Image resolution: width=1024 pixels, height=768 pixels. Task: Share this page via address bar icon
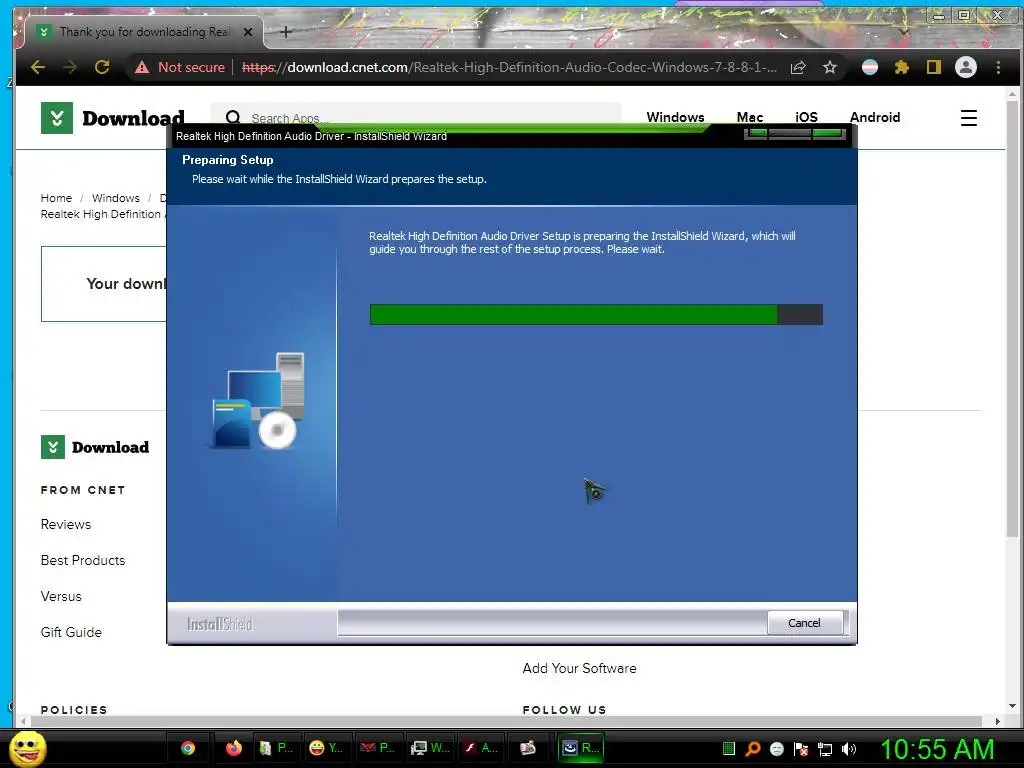click(x=798, y=67)
